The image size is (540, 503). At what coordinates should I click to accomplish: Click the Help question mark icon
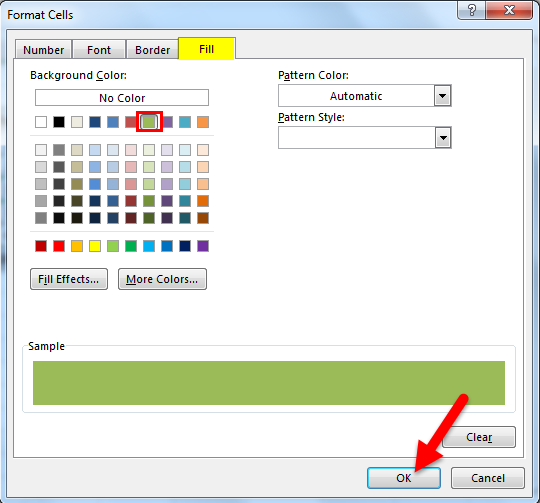click(471, 10)
